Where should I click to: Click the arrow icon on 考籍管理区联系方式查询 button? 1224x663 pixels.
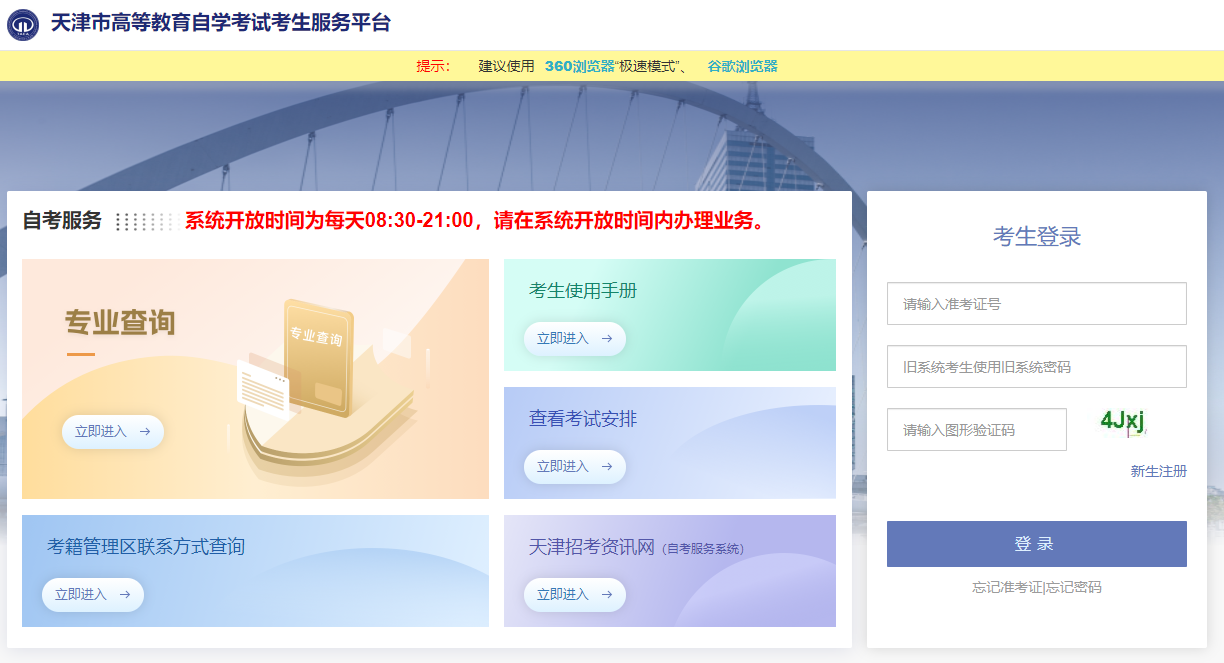point(124,595)
